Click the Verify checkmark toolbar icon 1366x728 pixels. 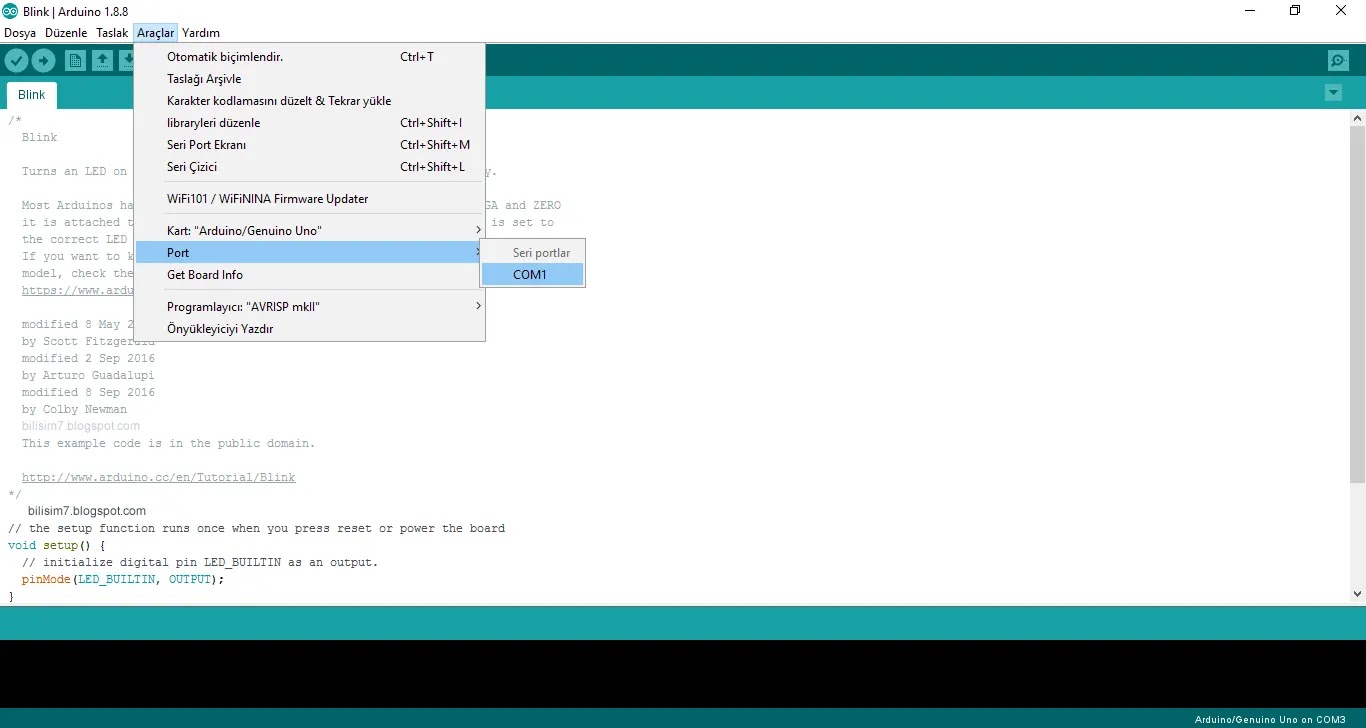[16, 61]
